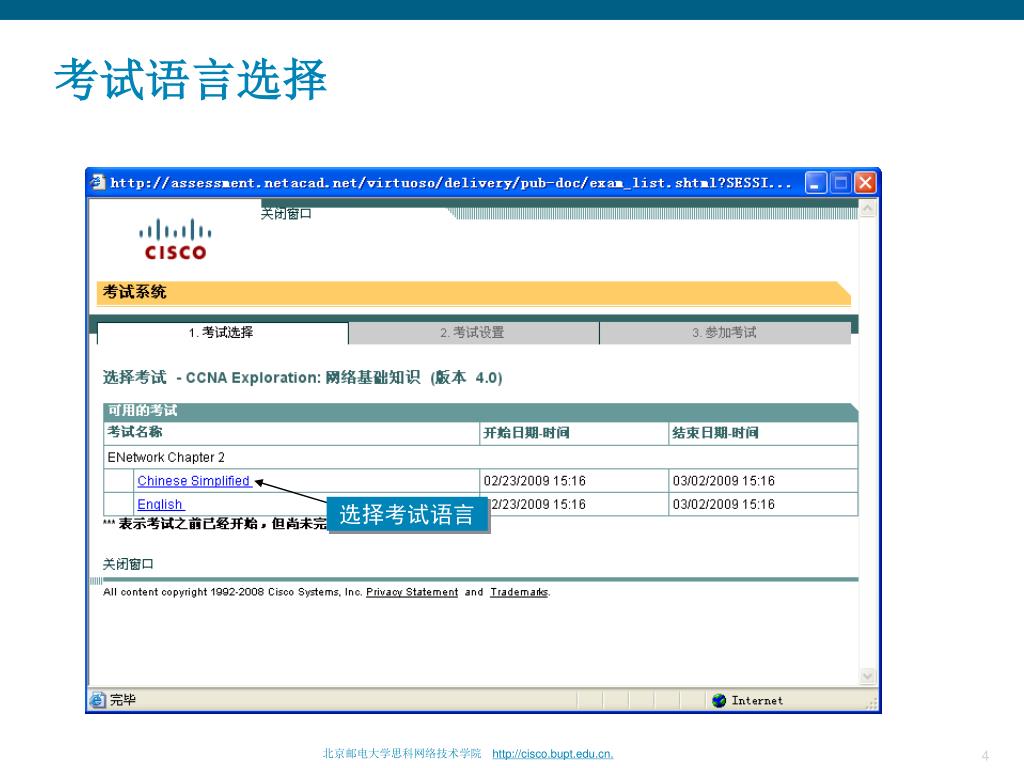Screen dimensions: 1024x768
Task: Click the ENetwork Chapter 2 row
Action: 480,457
